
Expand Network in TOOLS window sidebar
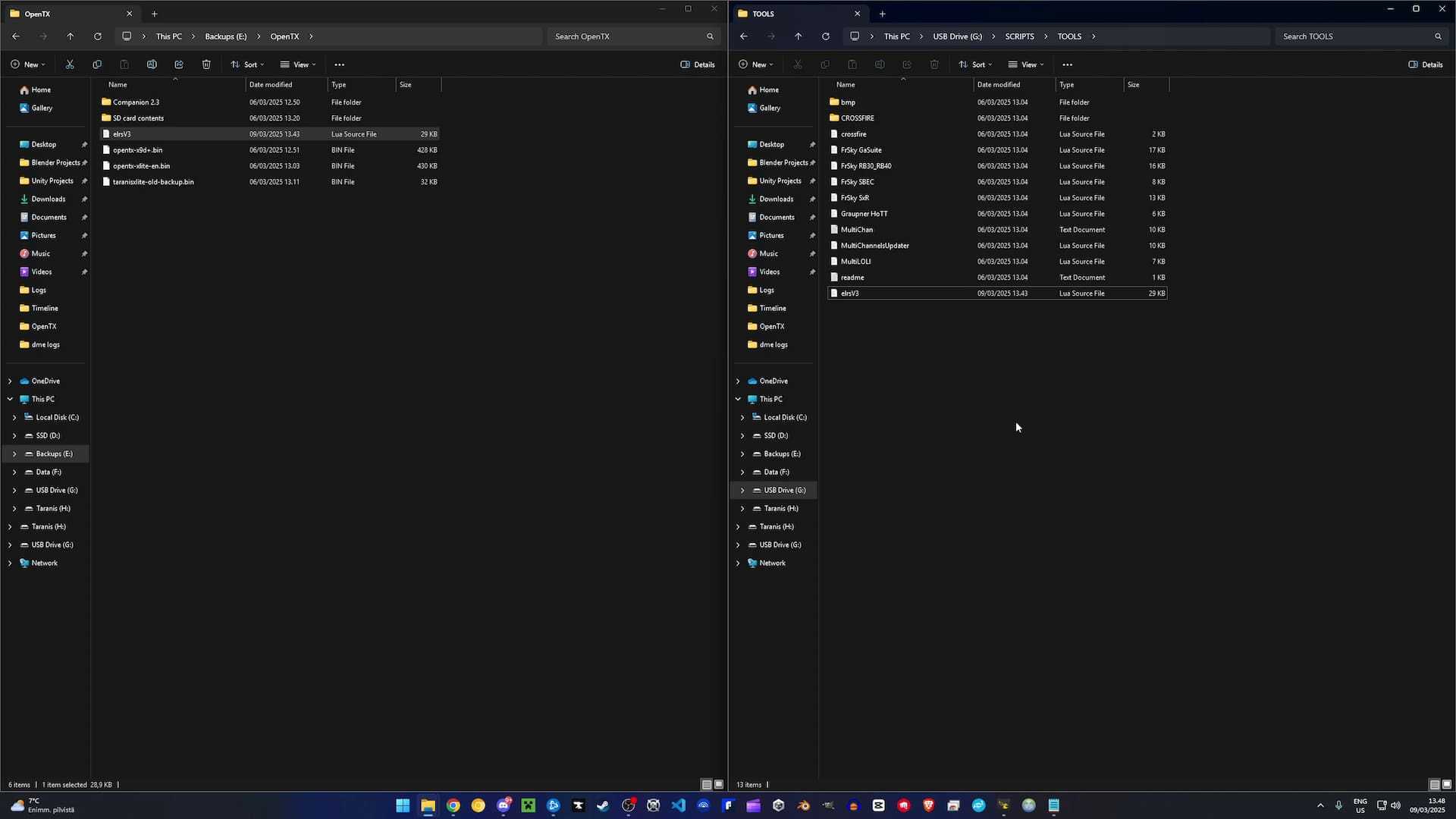[x=738, y=563]
